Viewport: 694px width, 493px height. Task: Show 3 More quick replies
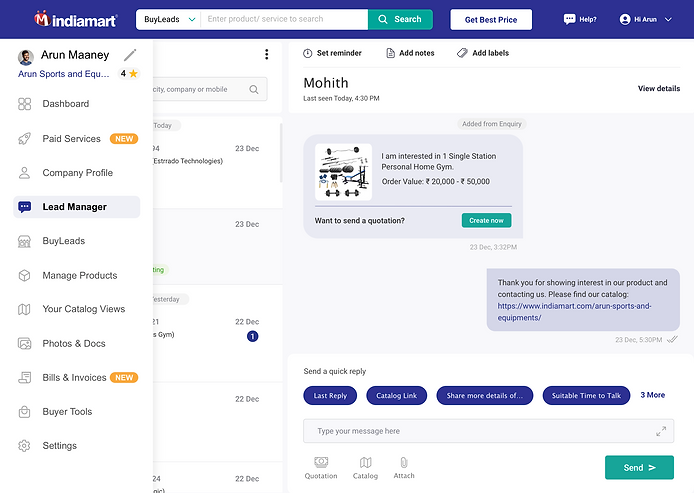click(652, 395)
